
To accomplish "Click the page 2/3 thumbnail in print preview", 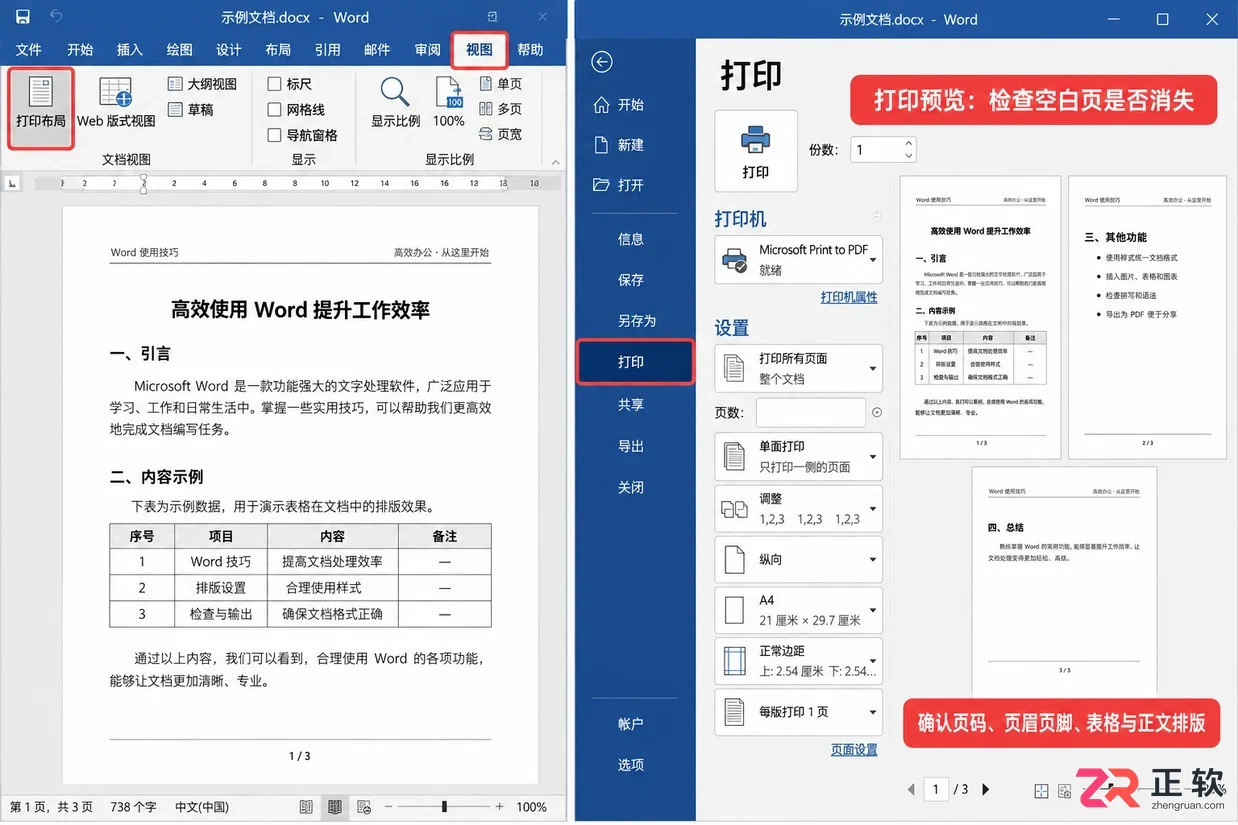I will (1147, 318).
